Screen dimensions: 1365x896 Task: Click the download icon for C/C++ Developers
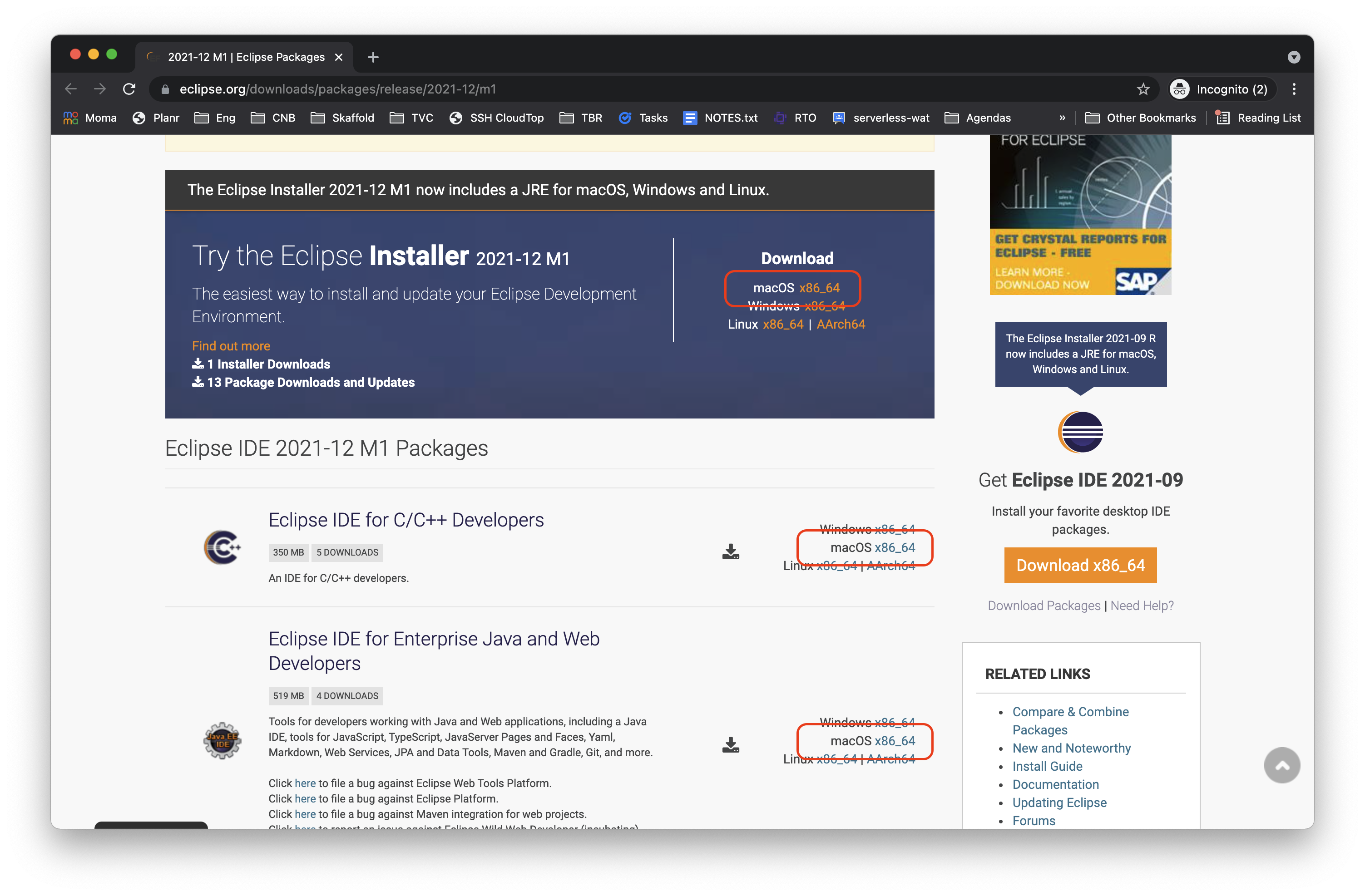click(730, 551)
